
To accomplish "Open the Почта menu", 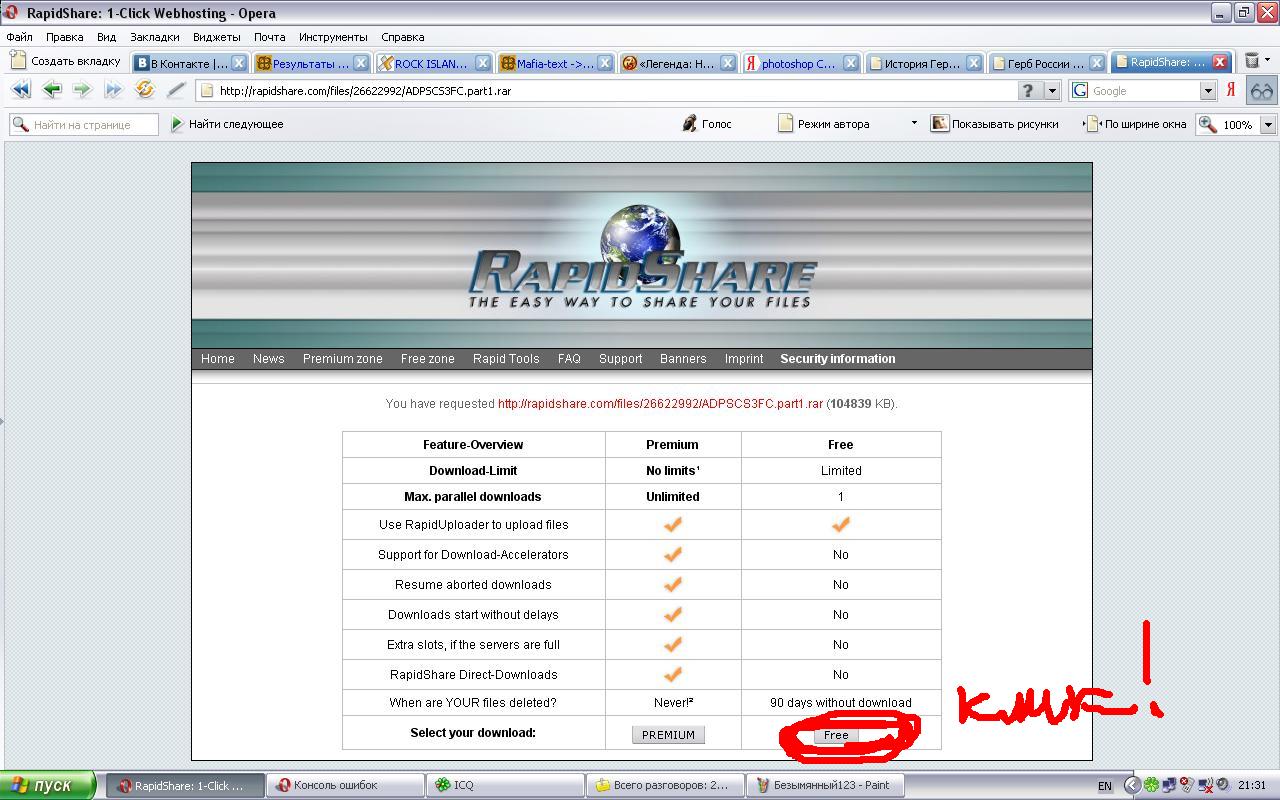I will click(x=270, y=37).
